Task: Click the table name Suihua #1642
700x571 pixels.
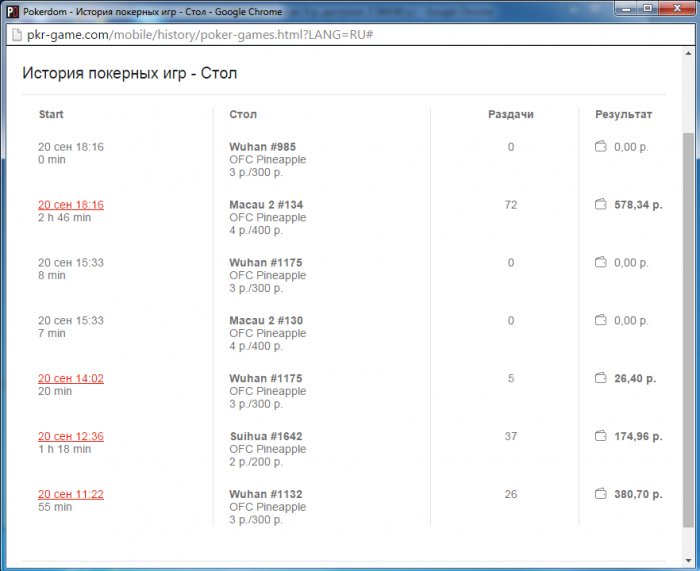Action: point(266,436)
